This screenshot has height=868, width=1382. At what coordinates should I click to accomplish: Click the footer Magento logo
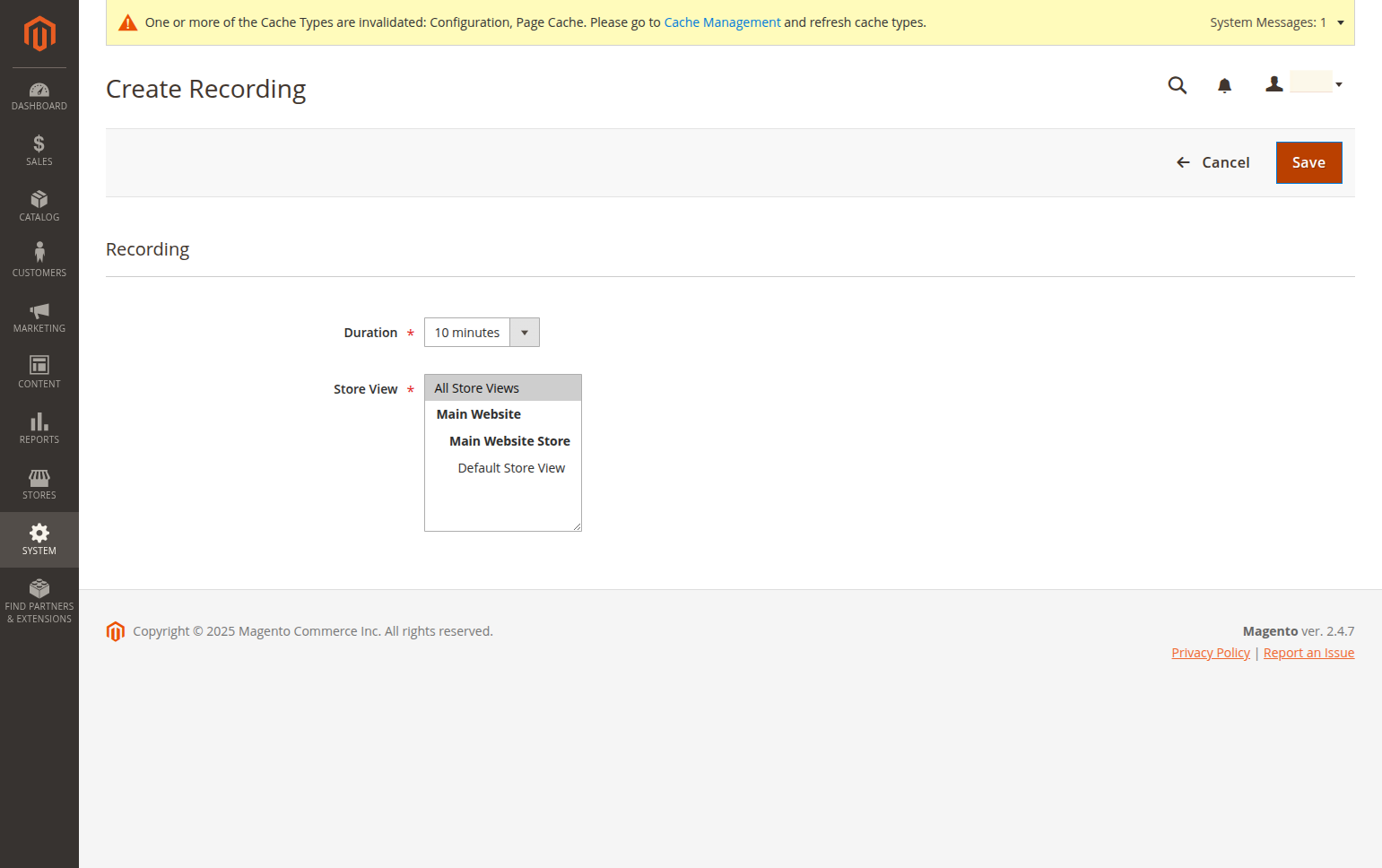(x=116, y=631)
